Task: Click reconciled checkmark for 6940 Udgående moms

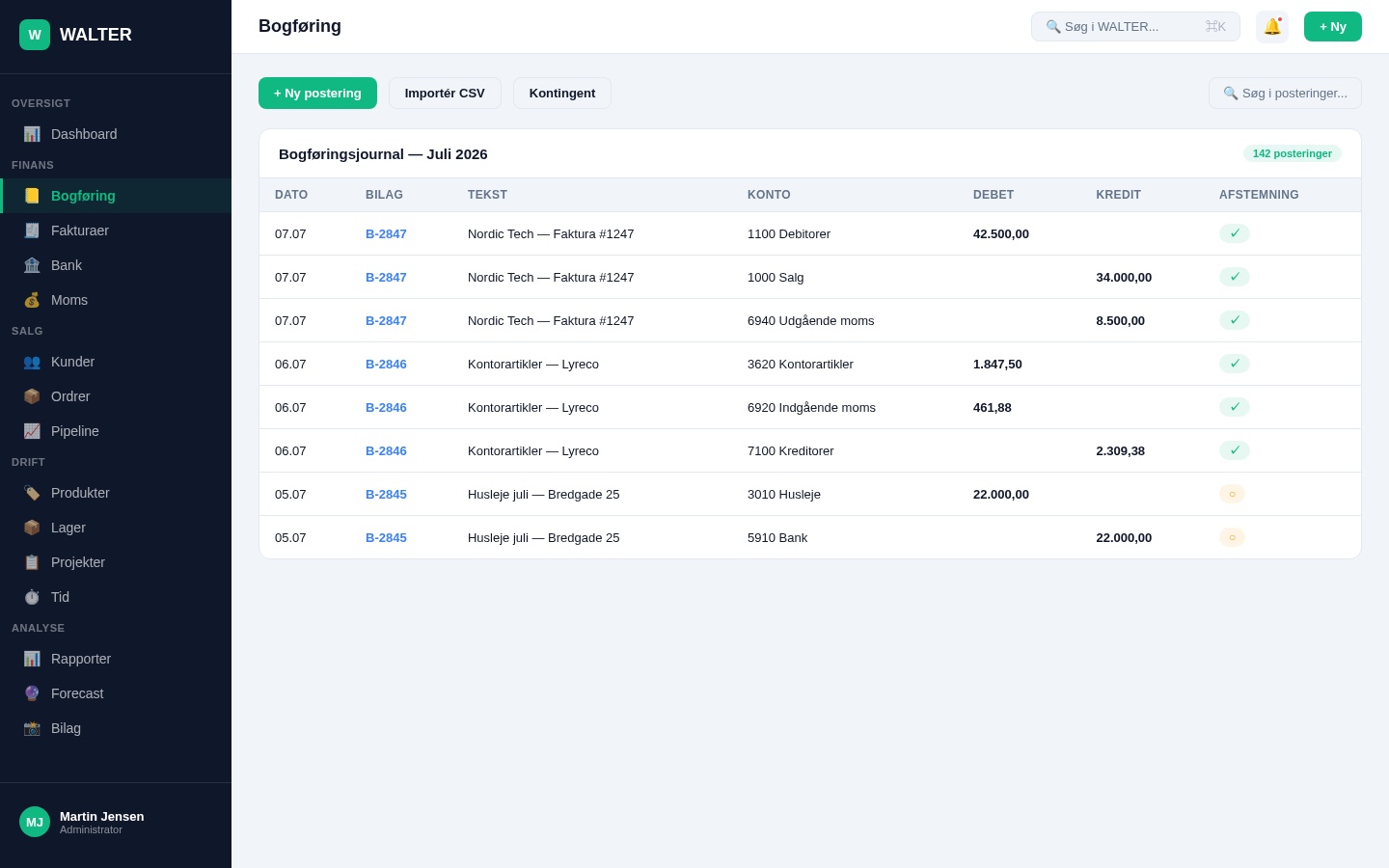Action: point(1235,320)
